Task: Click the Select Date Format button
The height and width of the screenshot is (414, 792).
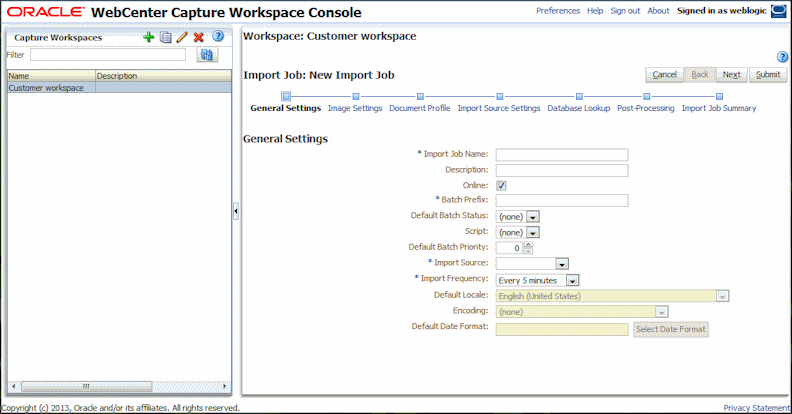Action: [671, 329]
